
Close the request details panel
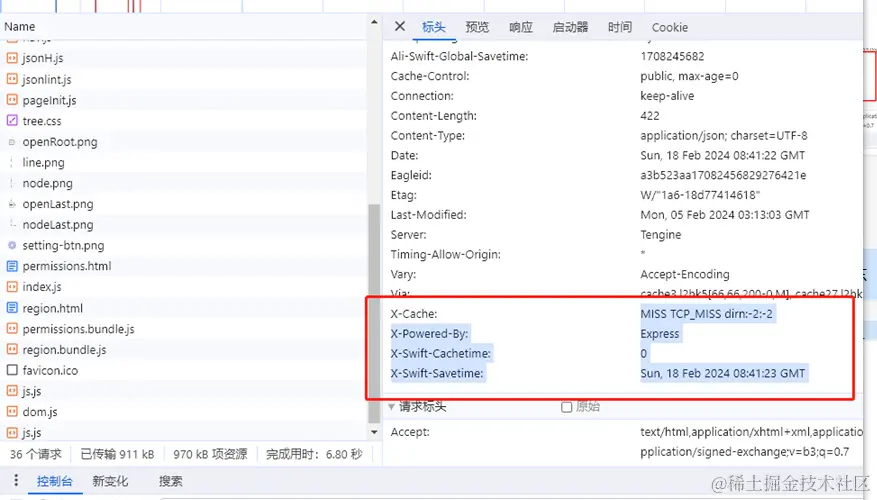coord(399,26)
